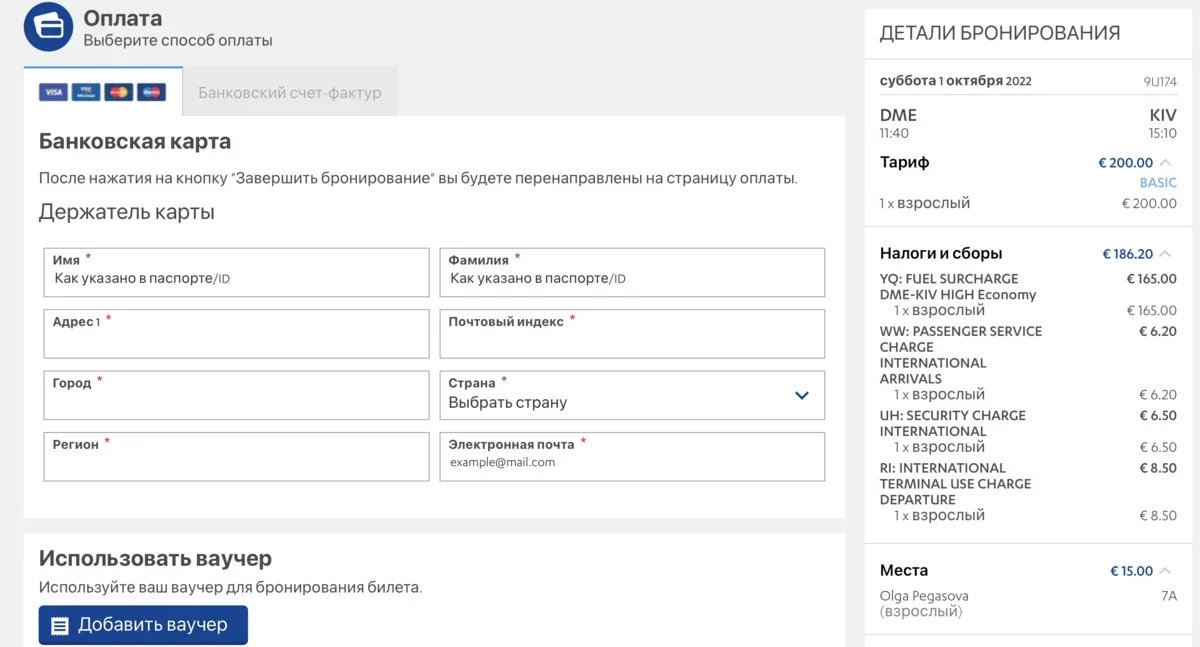Collapse the Налоги и сборы section
Screen dimensions: 1200x647
pos(1165,254)
